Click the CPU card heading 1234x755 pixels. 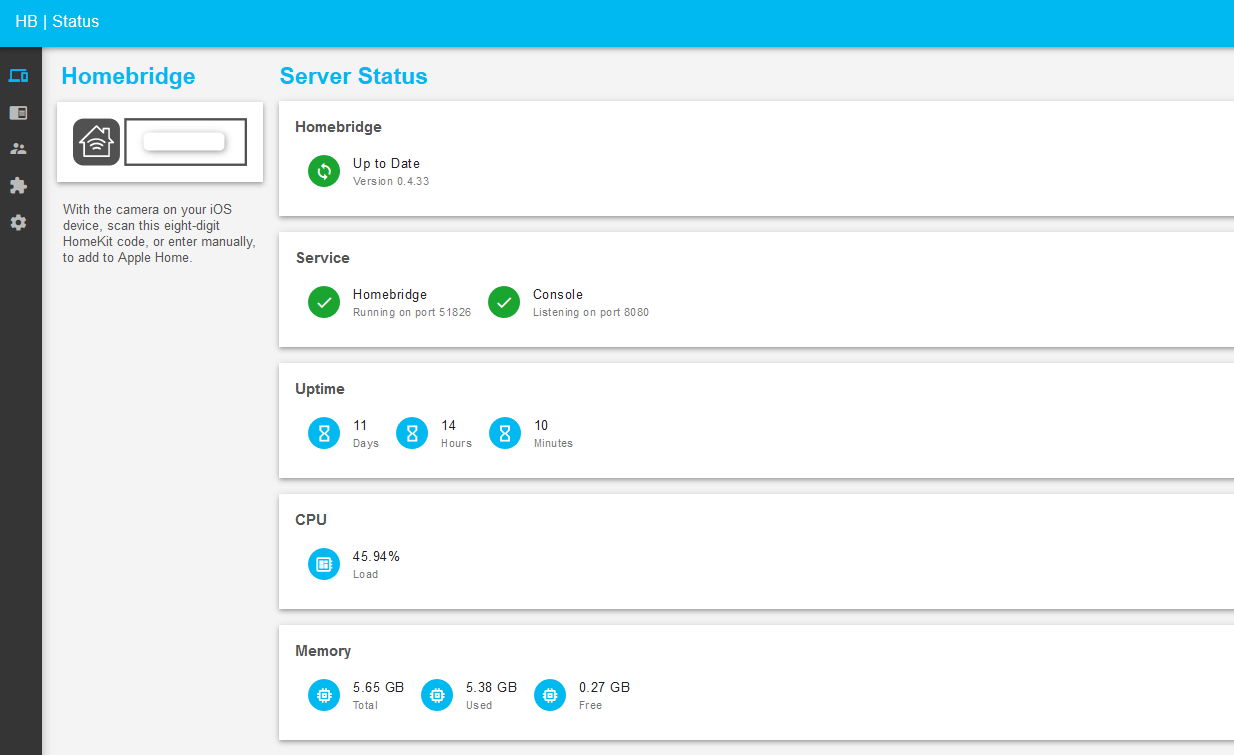tap(311, 520)
